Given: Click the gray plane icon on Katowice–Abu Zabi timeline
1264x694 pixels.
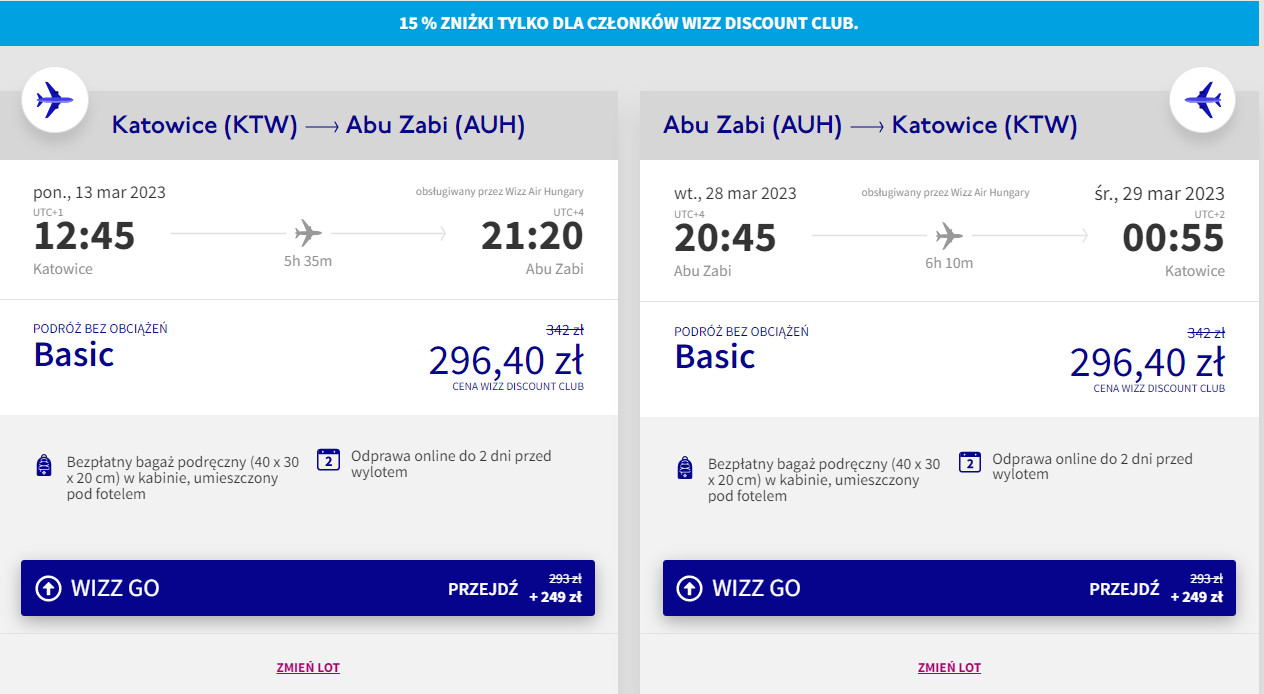Looking at the screenshot, I should (308, 234).
